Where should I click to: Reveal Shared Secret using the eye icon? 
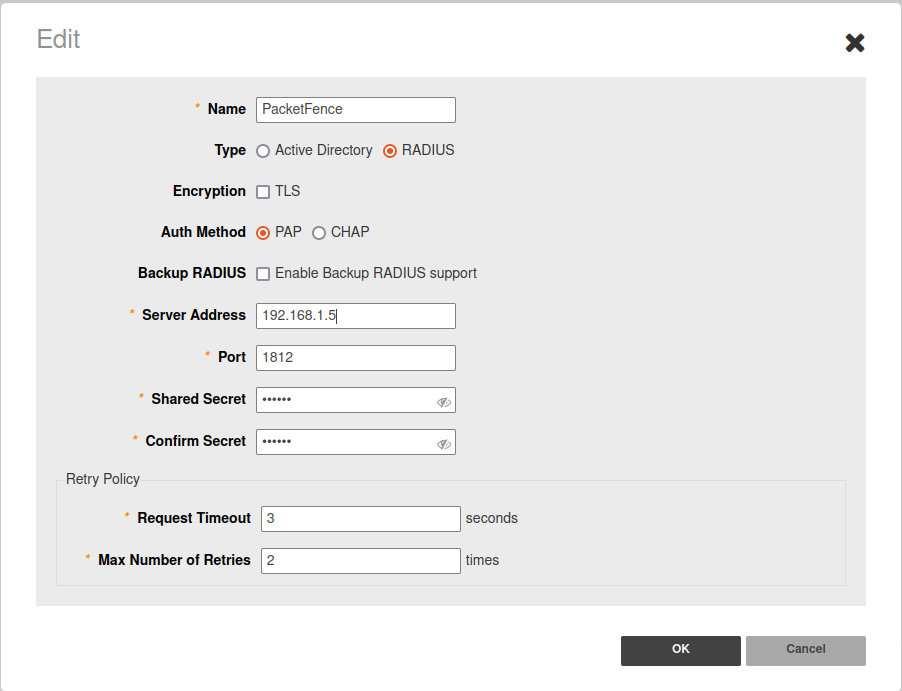(x=444, y=402)
